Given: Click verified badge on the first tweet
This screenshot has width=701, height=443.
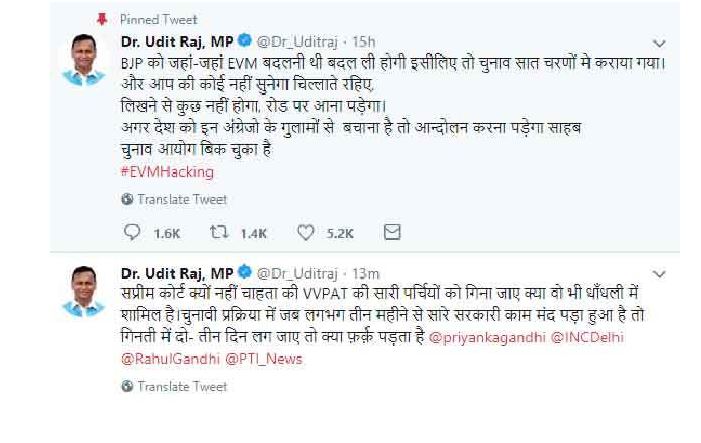Looking at the screenshot, I should pyautogui.click(x=246, y=42).
